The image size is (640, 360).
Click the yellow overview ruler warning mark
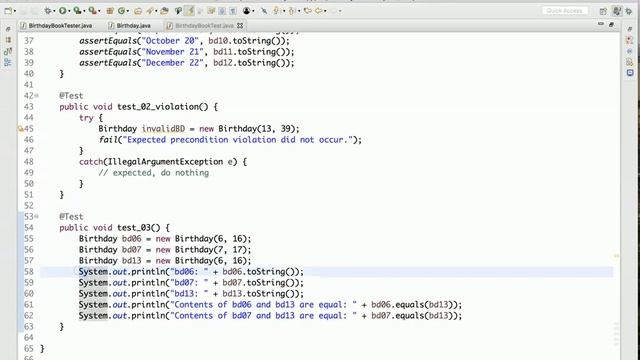[x=616, y=256]
